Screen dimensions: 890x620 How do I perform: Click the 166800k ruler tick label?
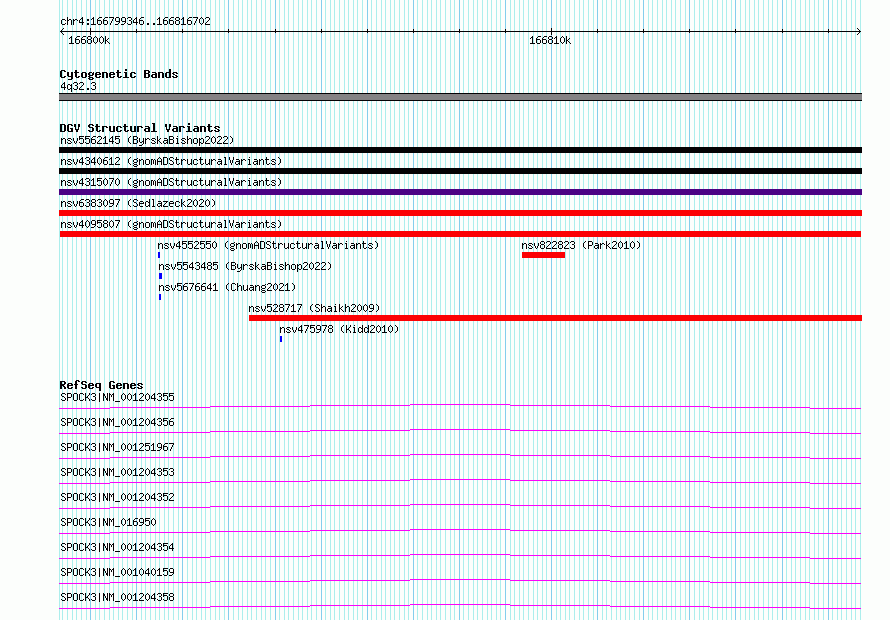coord(89,41)
